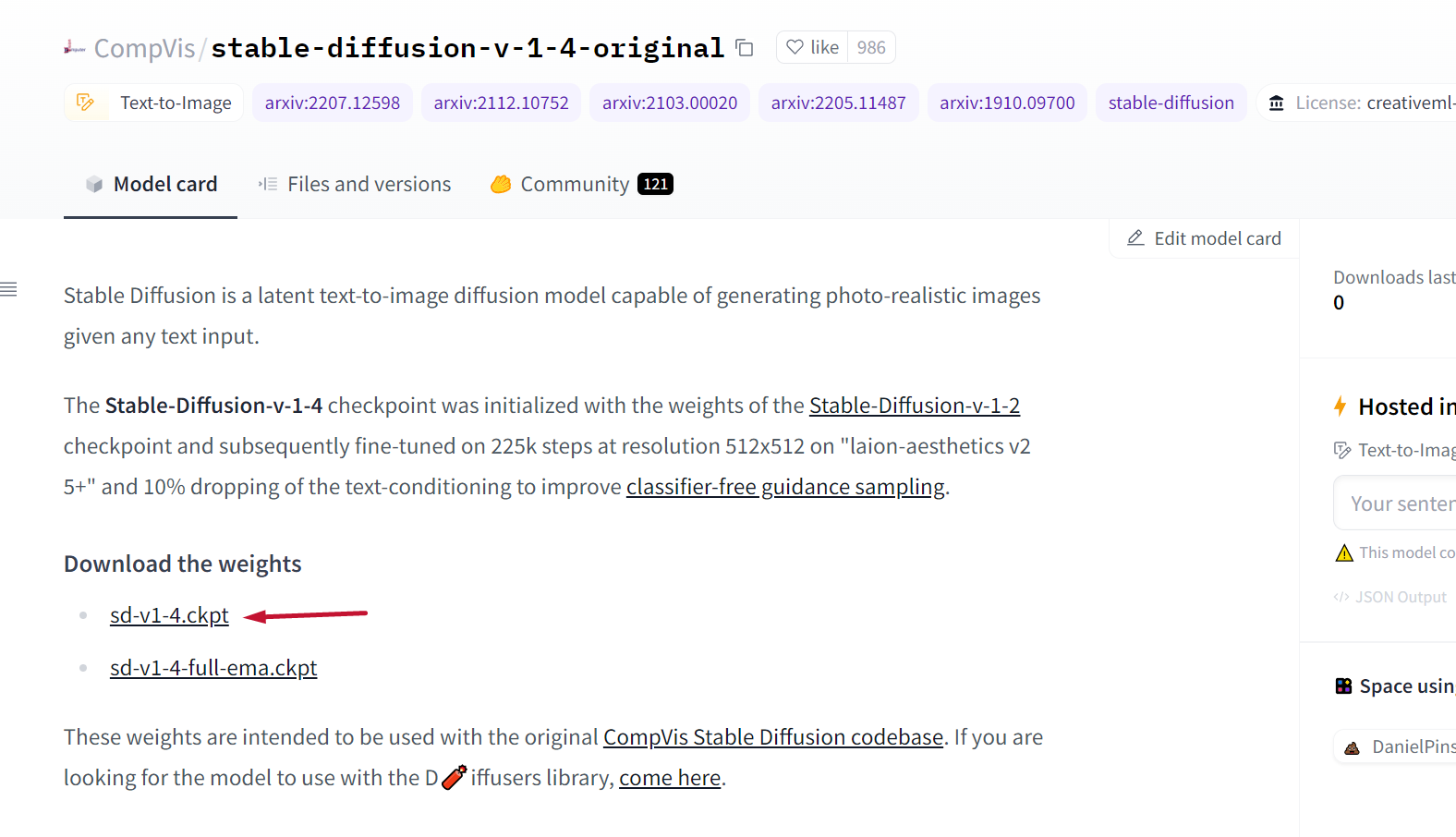Click the warning icon near model notice
Viewport: 1456px width, 837px height.
pyautogui.click(x=1343, y=552)
